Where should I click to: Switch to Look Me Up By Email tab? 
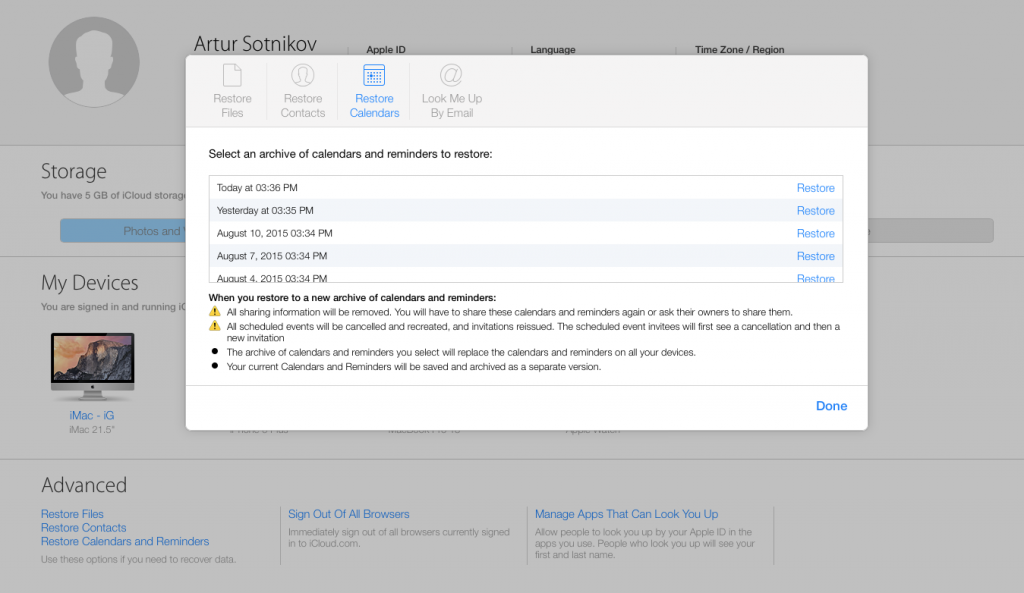point(451,106)
